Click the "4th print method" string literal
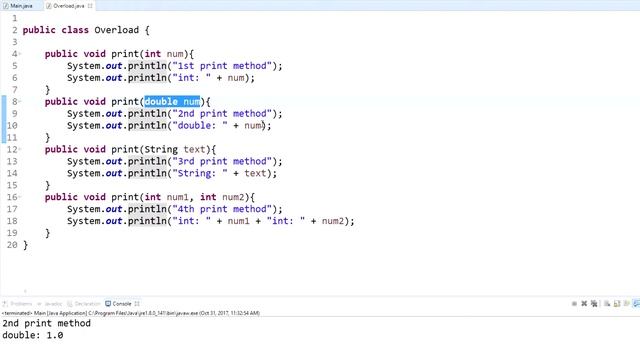 222,209
